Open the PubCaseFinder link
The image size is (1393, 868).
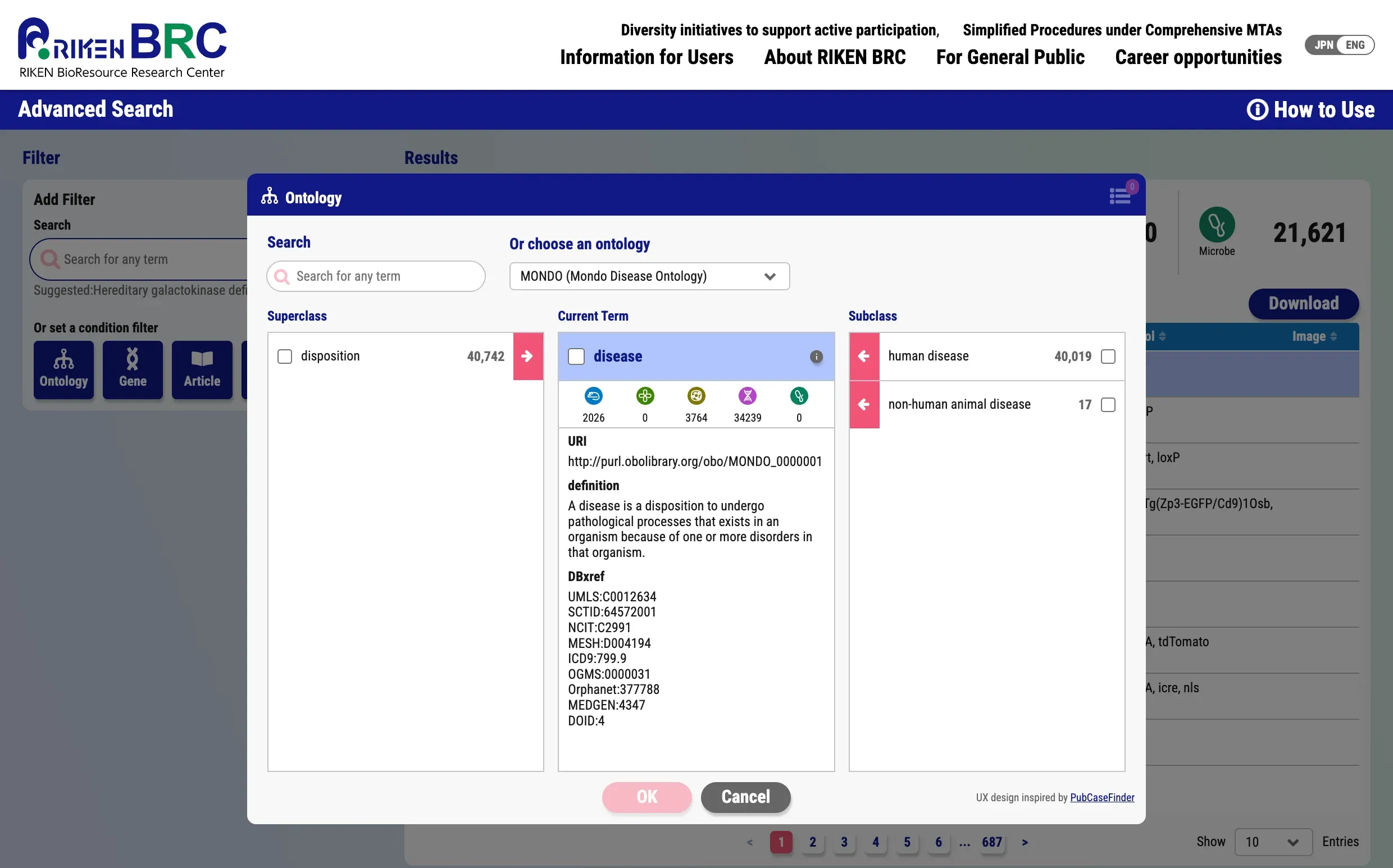[1101, 797]
